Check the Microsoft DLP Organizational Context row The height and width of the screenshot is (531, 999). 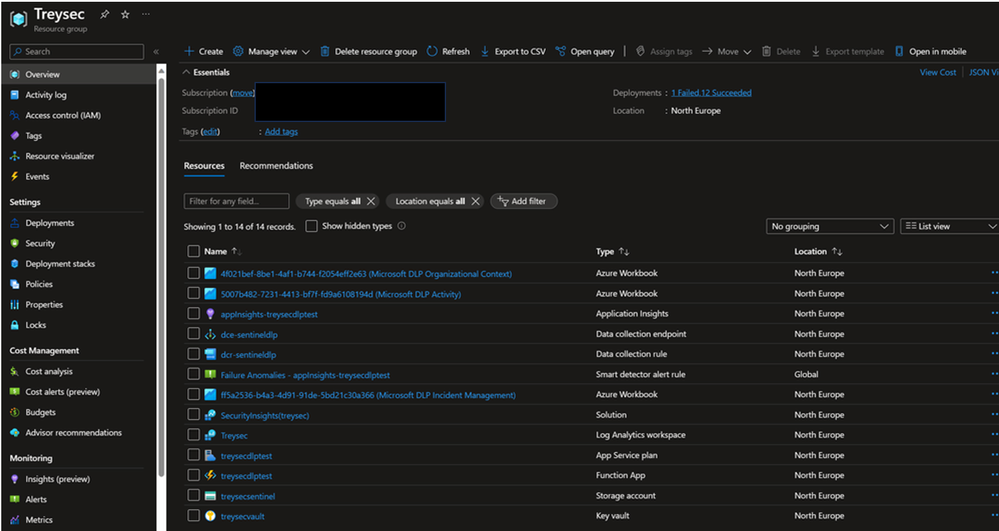pyautogui.click(x=194, y=273)
